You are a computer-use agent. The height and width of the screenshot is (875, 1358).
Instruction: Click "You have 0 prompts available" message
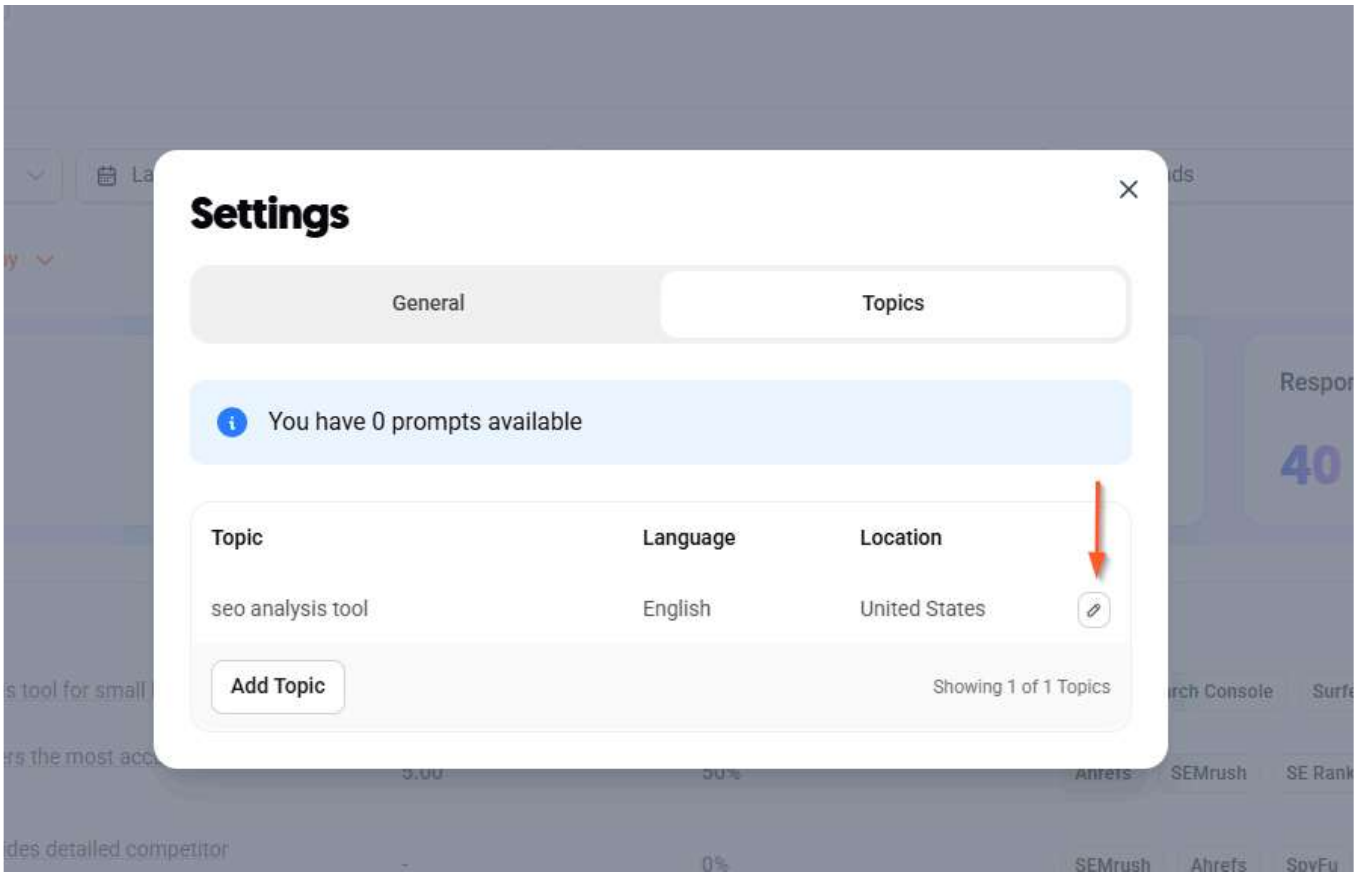(x=425, y=422)
